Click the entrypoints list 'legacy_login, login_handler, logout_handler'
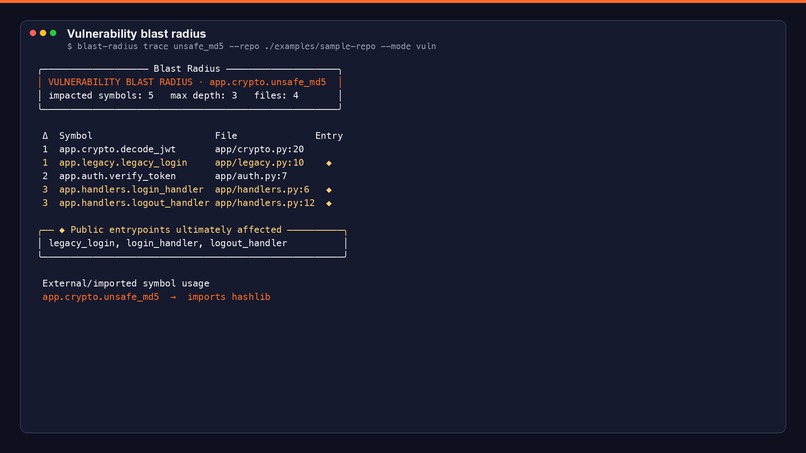The image size is (806, 453). click(168, 243)
